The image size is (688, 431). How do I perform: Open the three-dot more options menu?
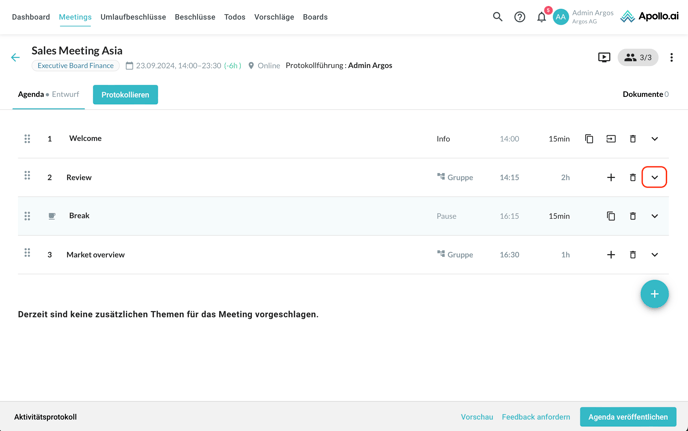(671, 58)
